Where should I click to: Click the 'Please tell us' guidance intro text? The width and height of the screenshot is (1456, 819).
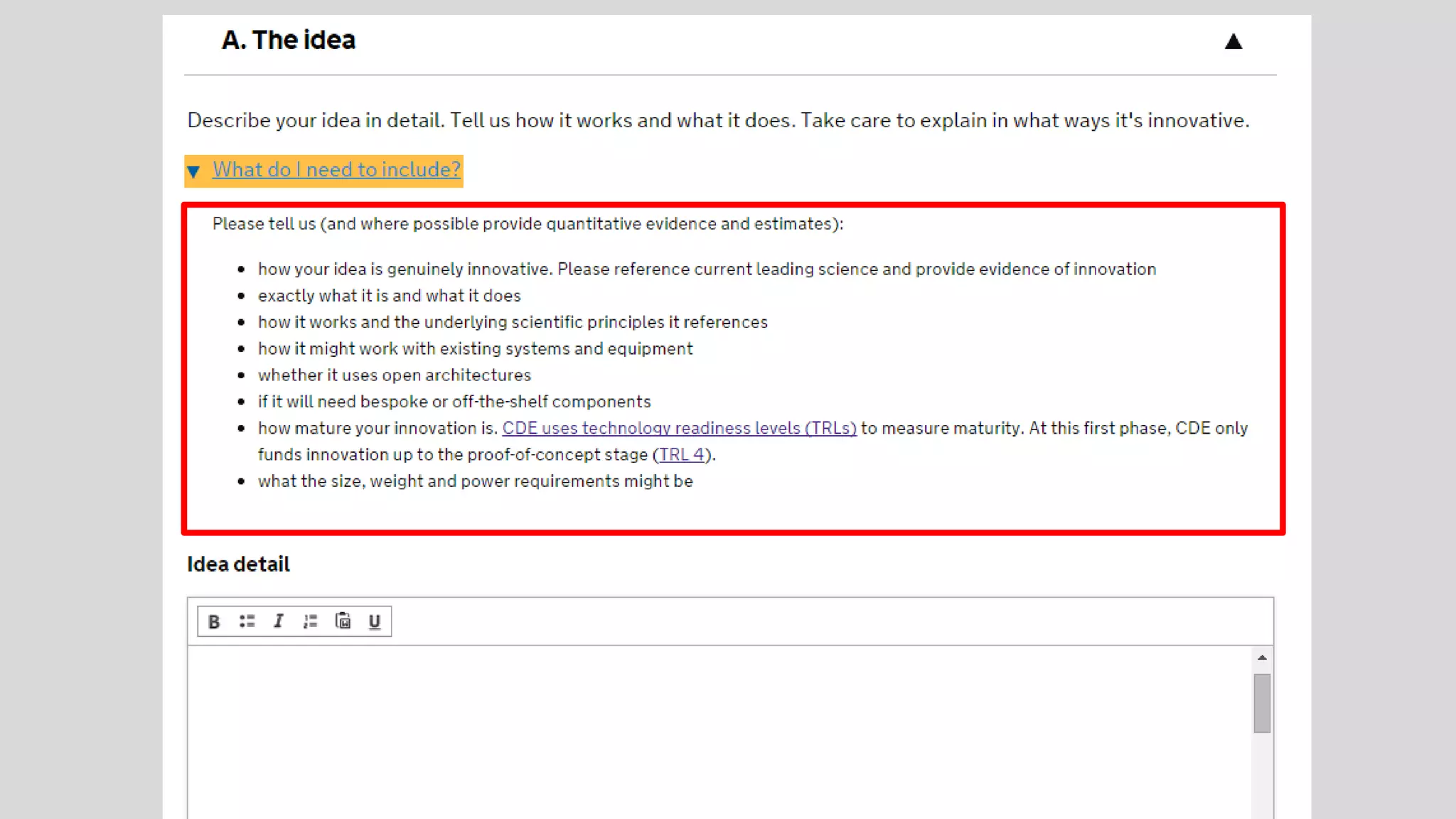528,224
